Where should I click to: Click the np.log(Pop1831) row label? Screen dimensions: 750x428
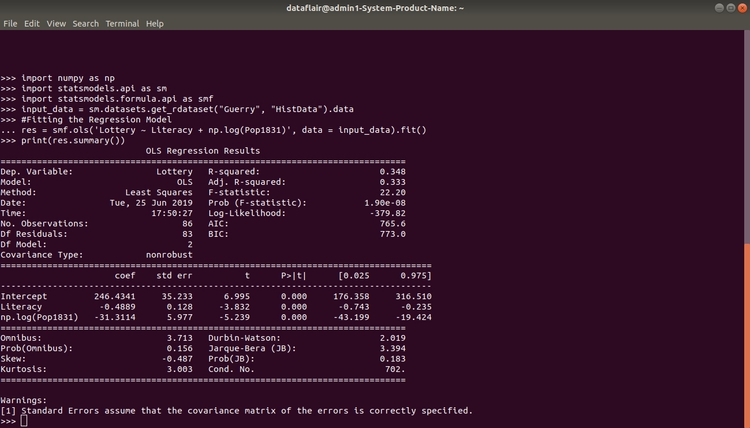click(x=40, y=317)
